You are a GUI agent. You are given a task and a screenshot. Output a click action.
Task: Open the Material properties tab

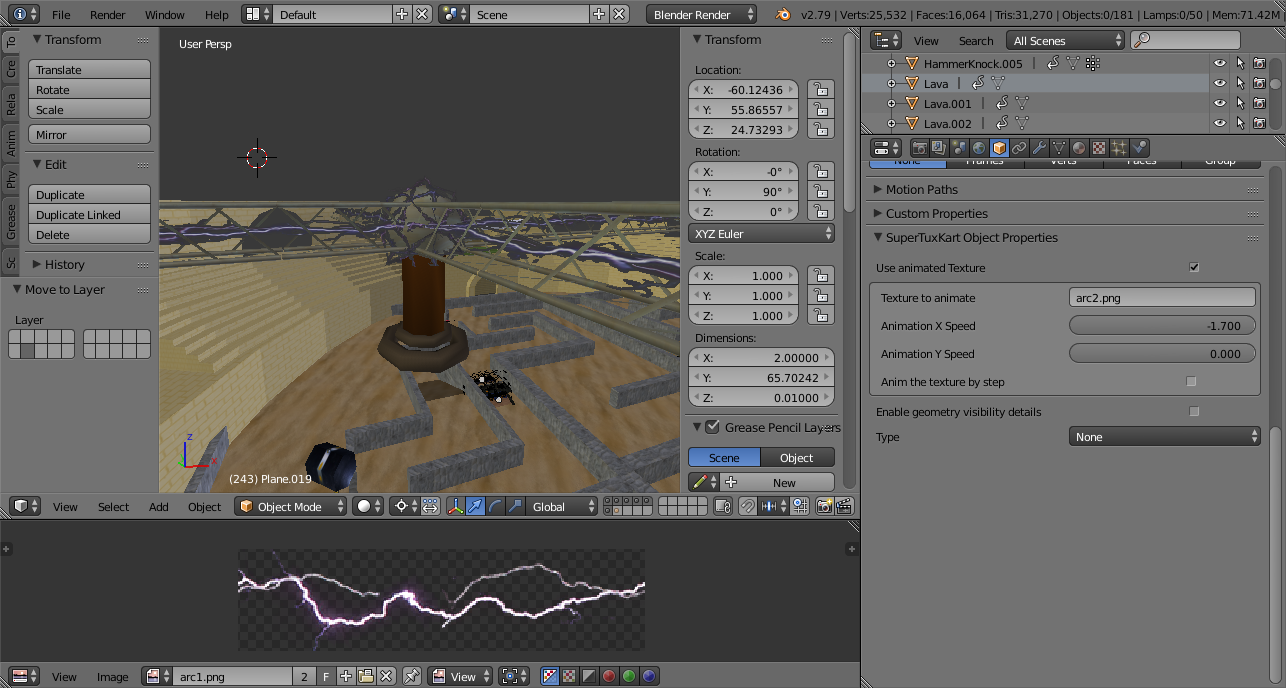click(1079, 148)
